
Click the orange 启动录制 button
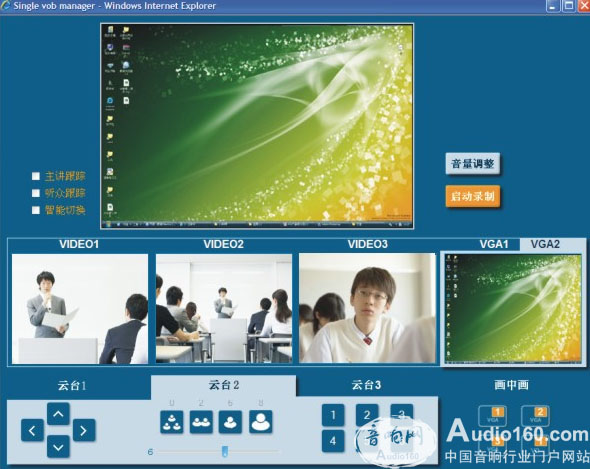click(473, 196)
